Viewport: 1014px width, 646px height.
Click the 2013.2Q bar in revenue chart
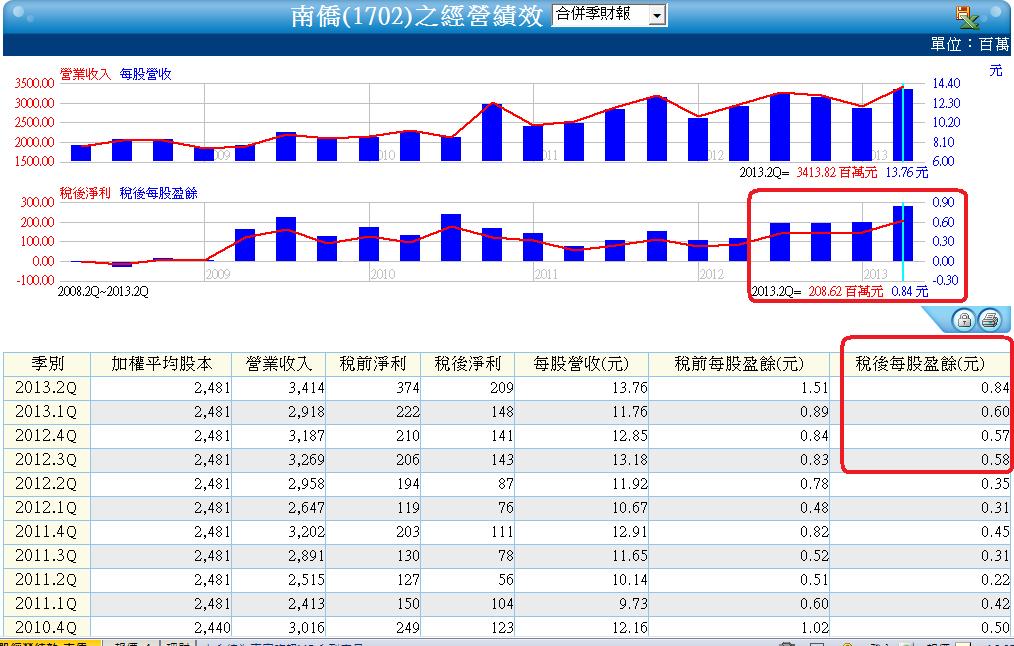903,125
